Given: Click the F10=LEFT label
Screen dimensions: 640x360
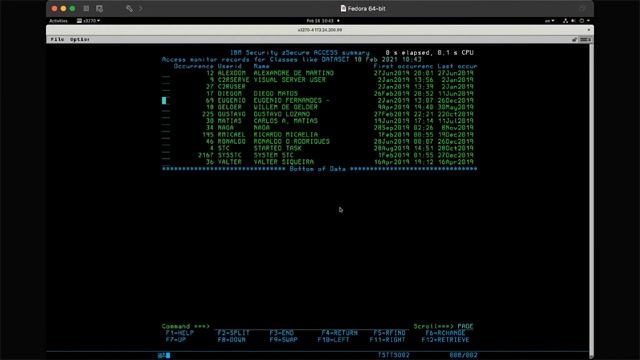Looking at the screenshot, I should click(x=333, y=340).
